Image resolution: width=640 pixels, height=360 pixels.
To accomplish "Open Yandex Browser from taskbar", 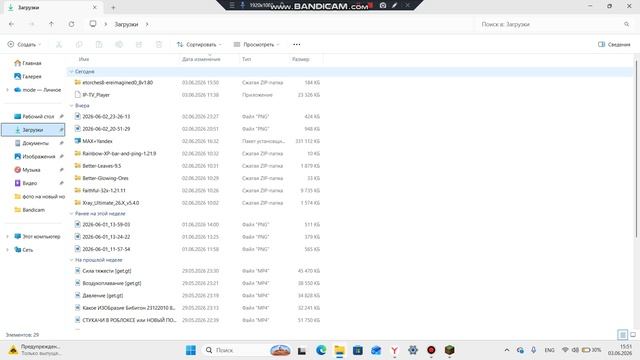I will point(395,350).
